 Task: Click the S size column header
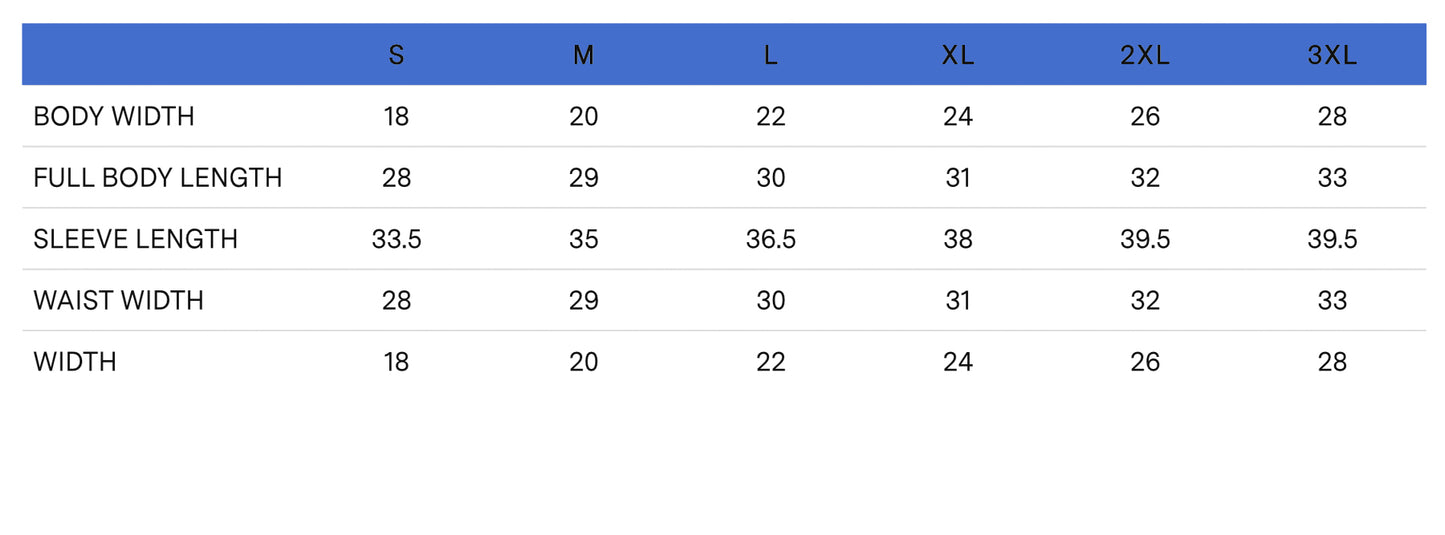(x=396, y=55)
